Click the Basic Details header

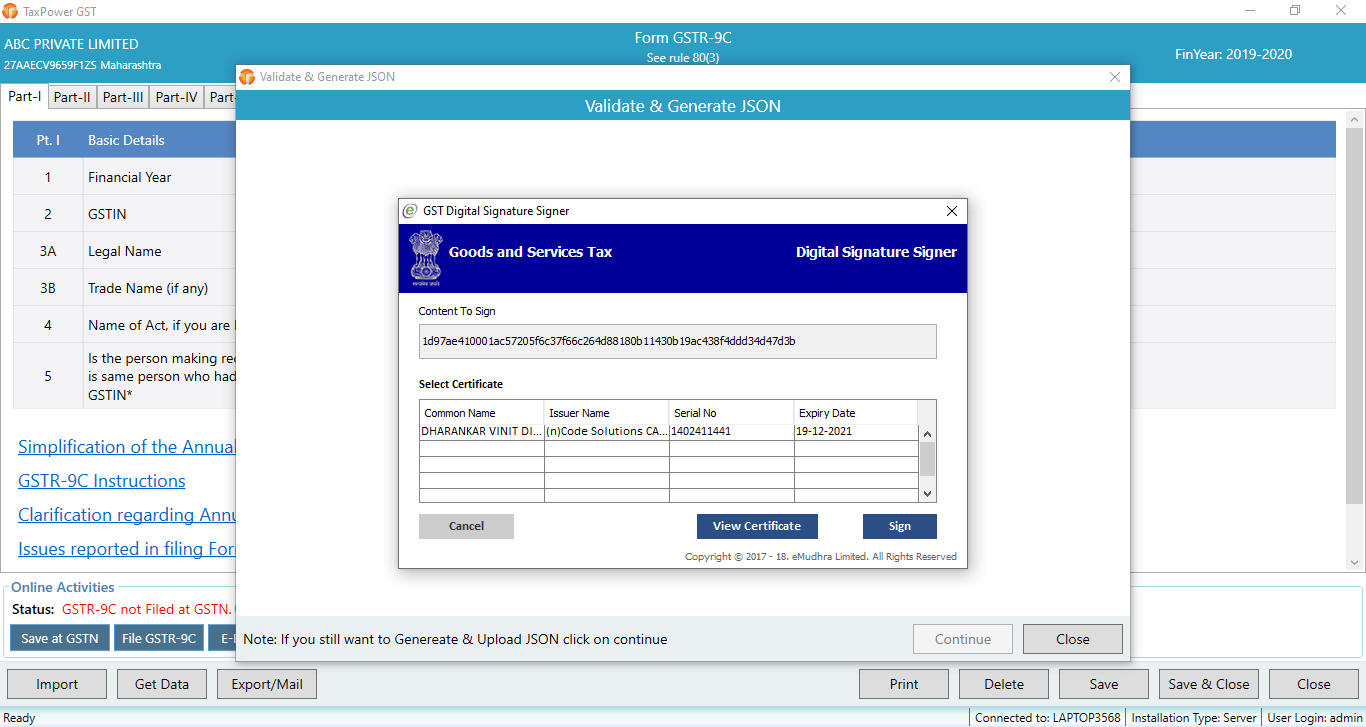pos(126,140)
